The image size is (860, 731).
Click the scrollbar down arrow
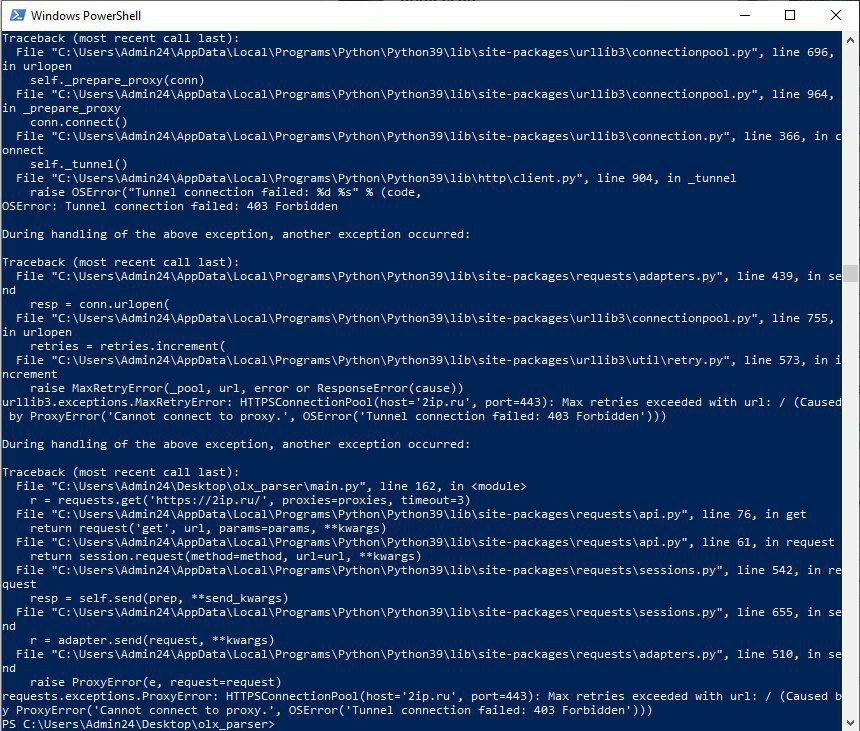tap(850, 722)
